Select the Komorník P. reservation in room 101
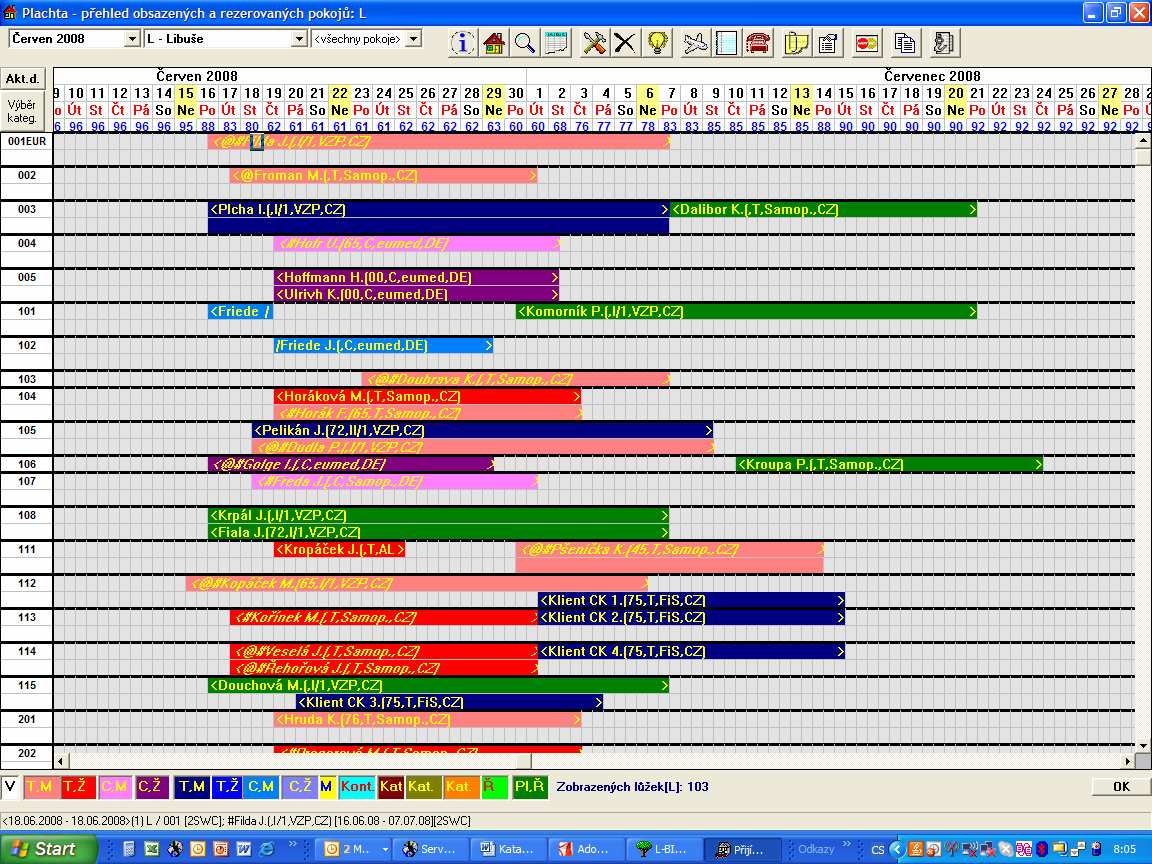This screenshot has width=1152, height=864. 746,312
